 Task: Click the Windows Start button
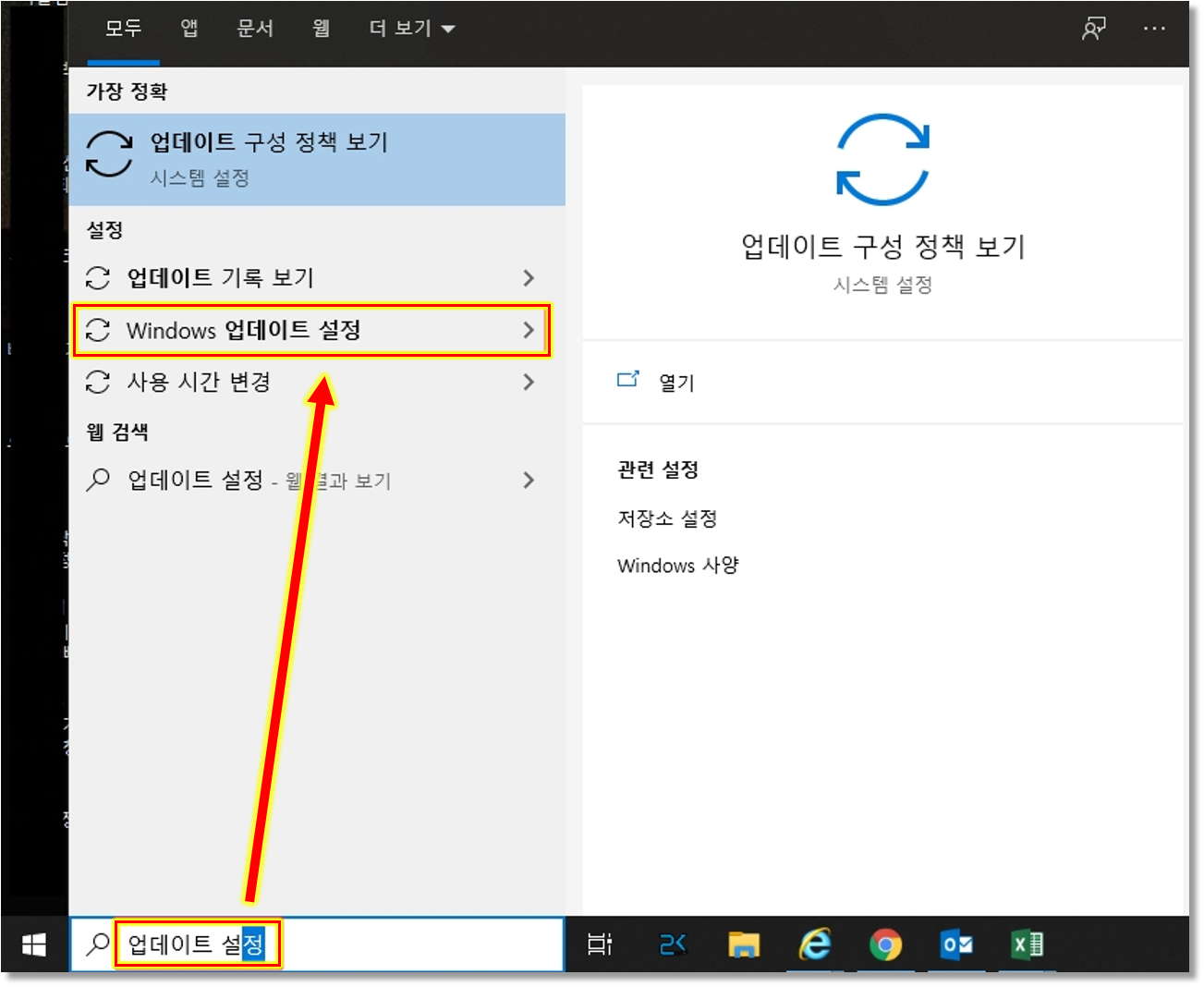pos(34,944)
